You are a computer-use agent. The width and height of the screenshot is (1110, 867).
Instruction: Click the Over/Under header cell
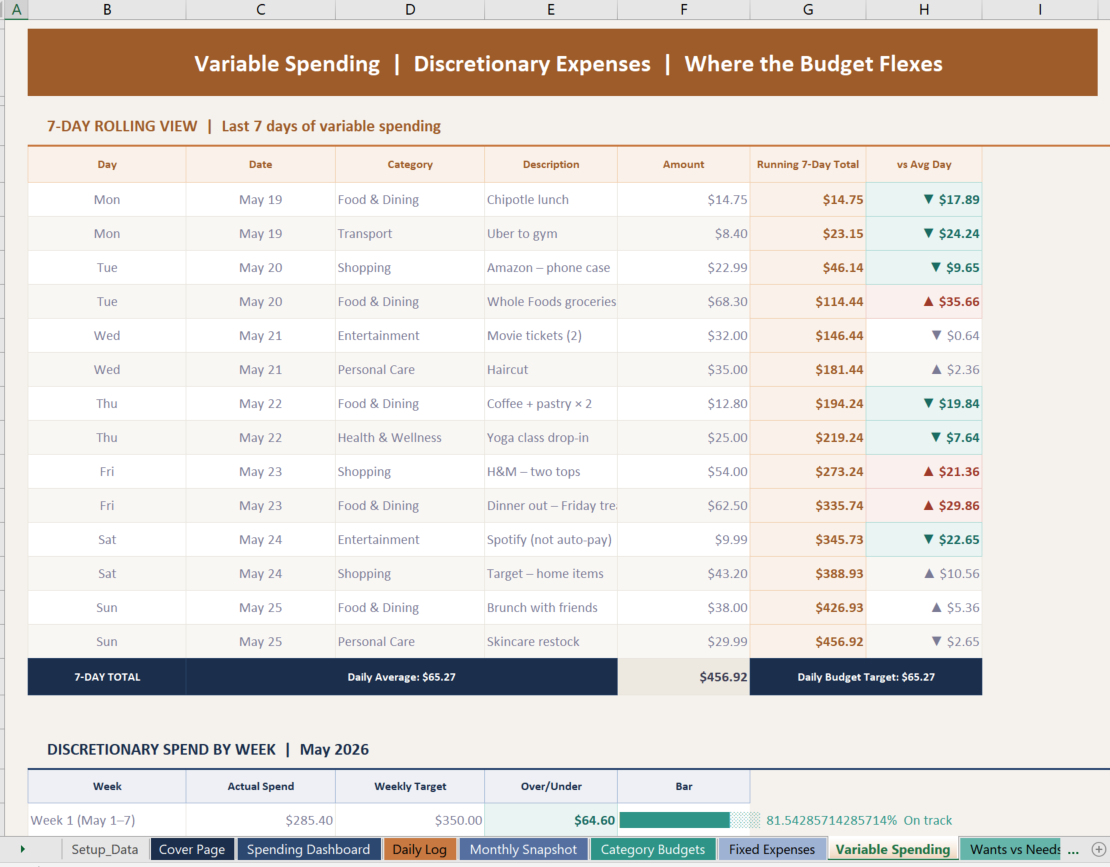point(551,786)
